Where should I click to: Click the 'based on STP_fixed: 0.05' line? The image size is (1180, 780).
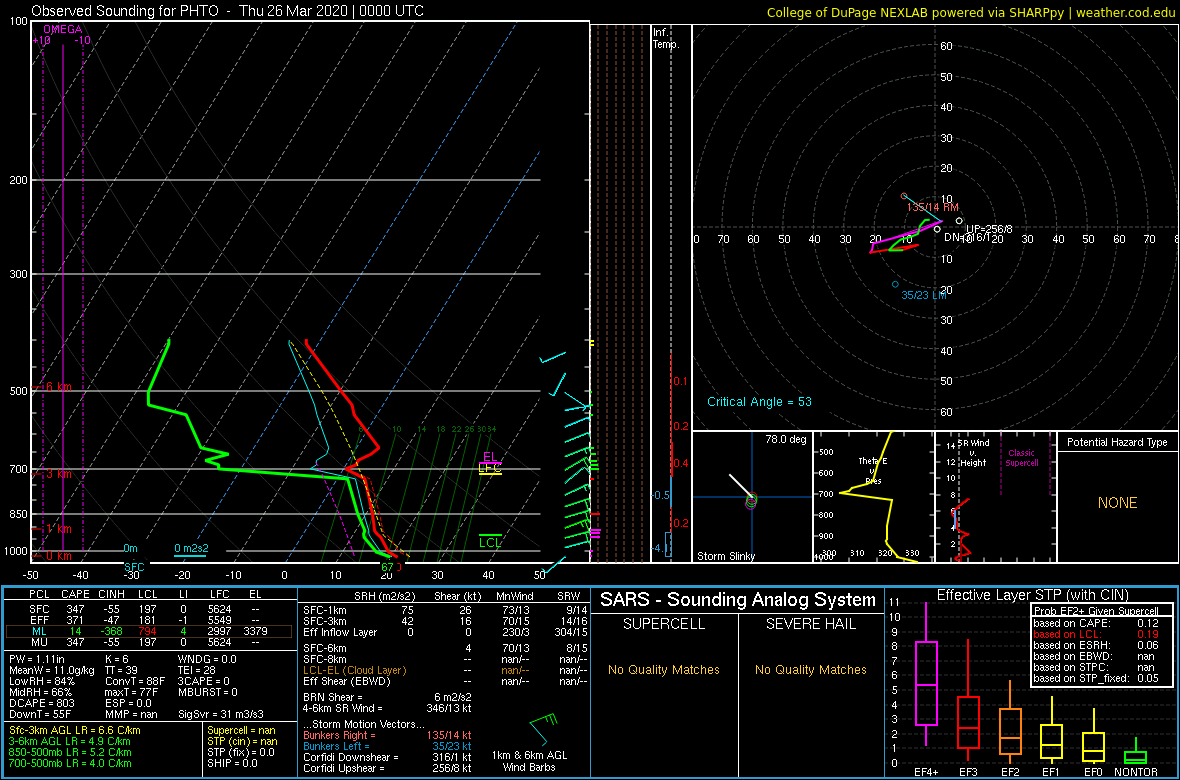pyautogui.click(x=1096, y=680)
